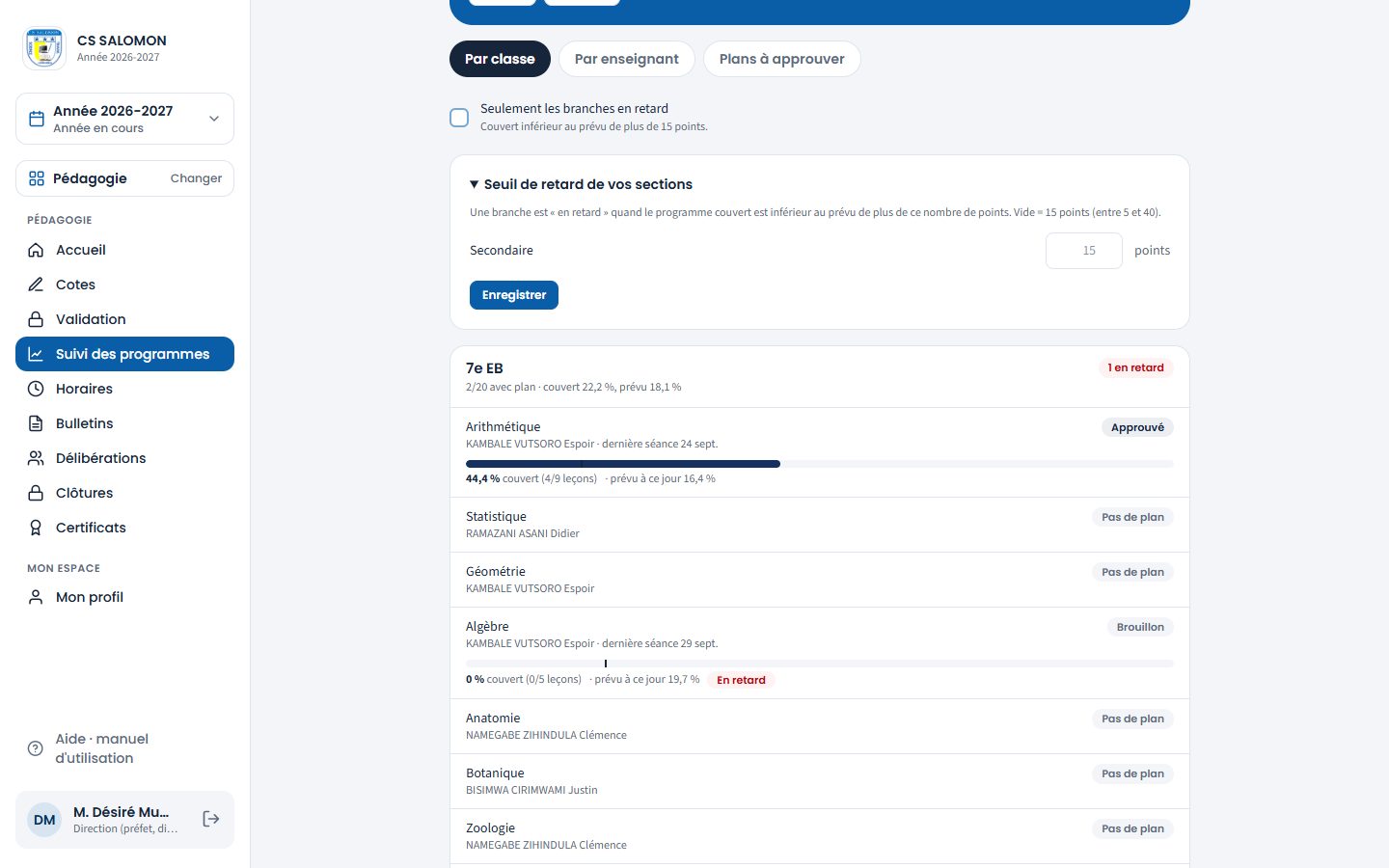Switch to the Par enseignant tab

click(627, 59)
